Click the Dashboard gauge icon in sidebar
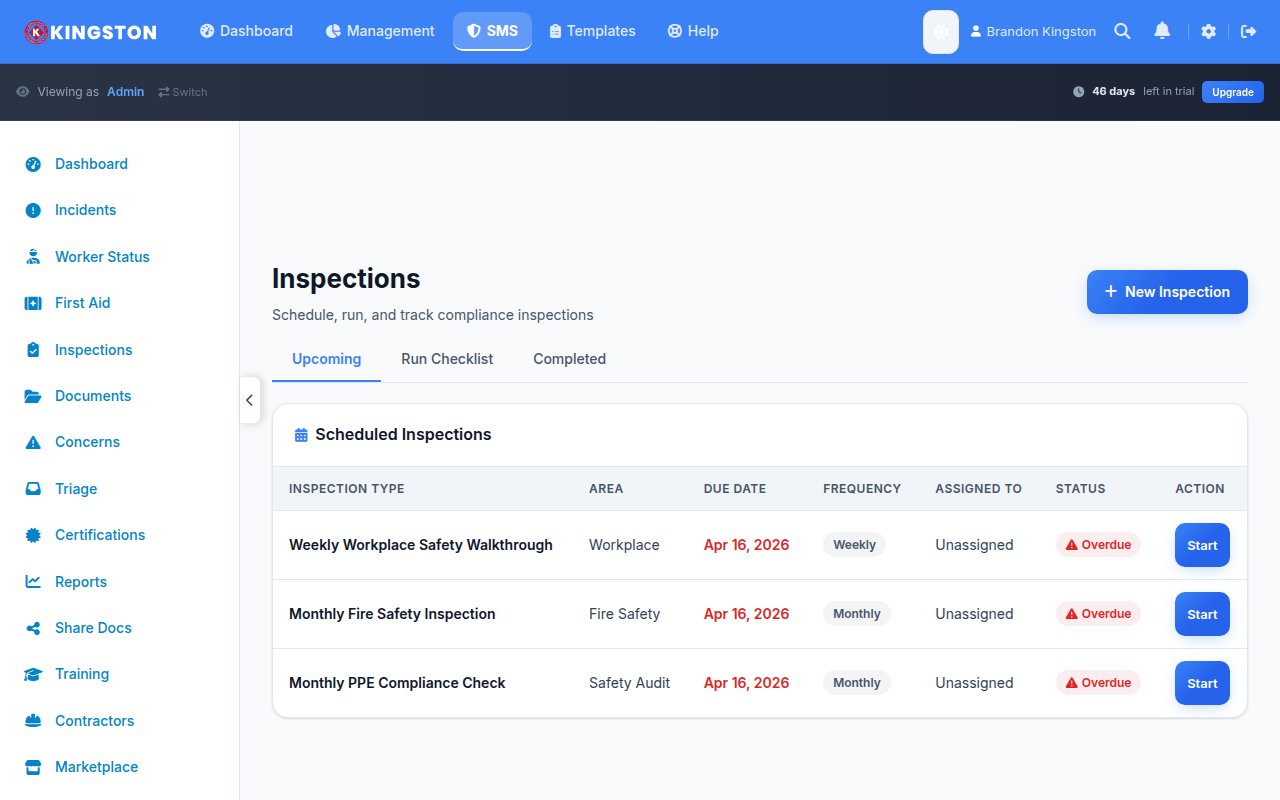 tap(33, 164)
